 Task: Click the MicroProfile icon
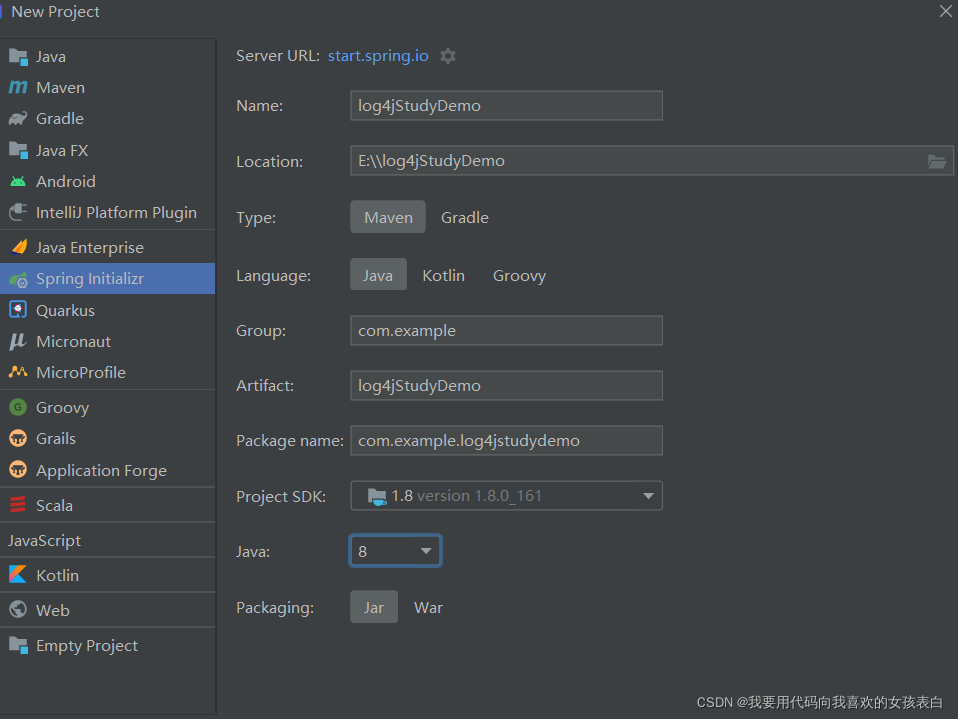(x=18, y=372)
